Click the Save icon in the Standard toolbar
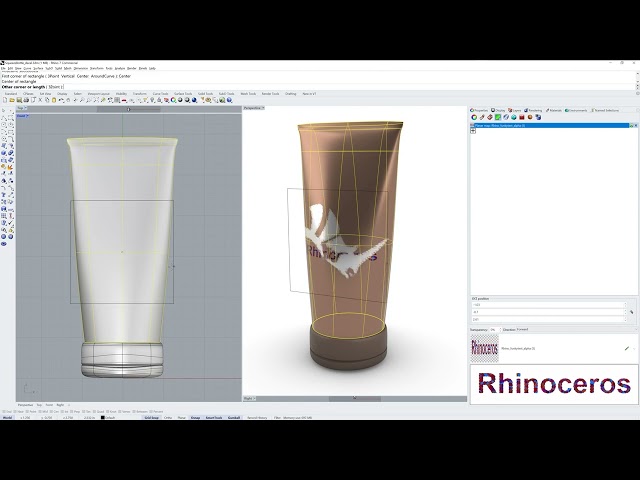This screenshot has width=640, height=480. pyautogui.click(x=19, y=100)
